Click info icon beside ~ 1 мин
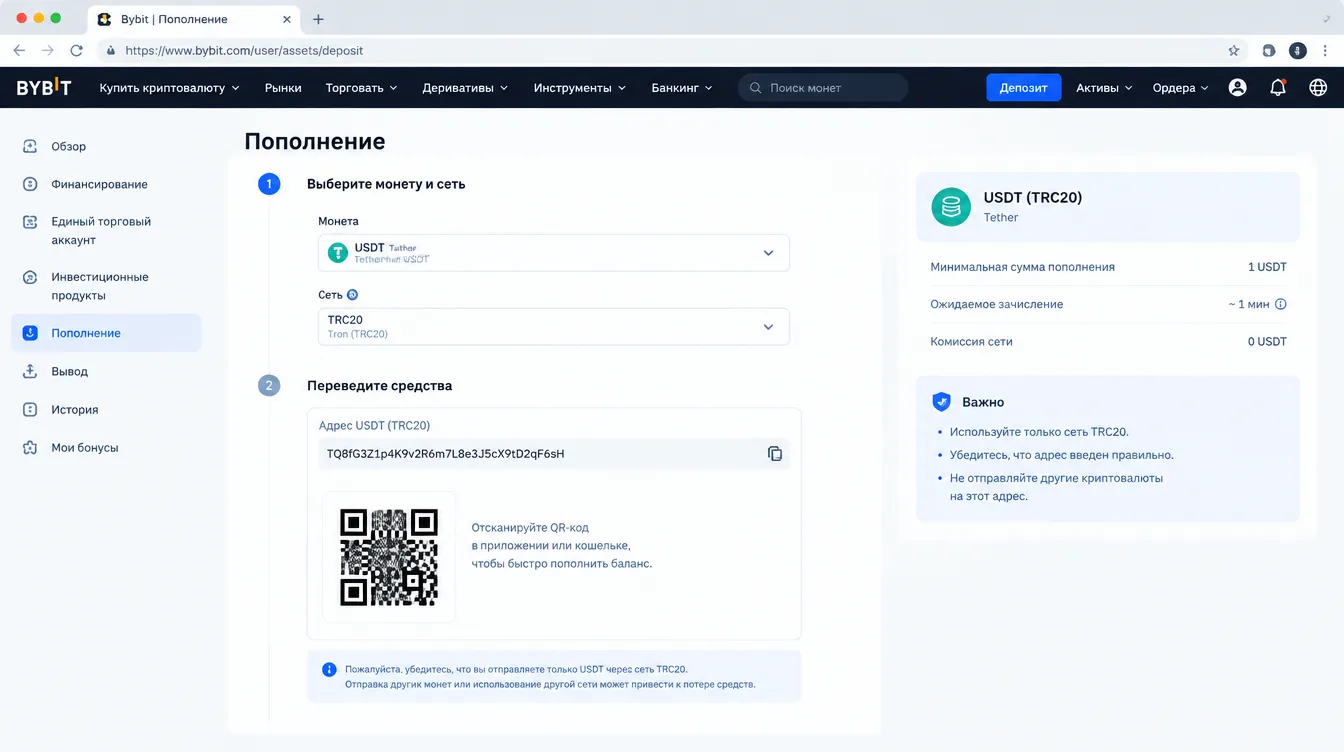The width and height of the screenshot is (1344, 752). click(x=1281, y=304)
